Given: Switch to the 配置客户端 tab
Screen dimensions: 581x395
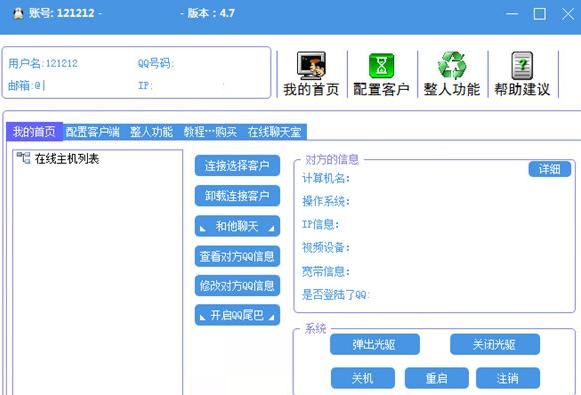Looking at the screenshot, I should click(x=93, y=132).
